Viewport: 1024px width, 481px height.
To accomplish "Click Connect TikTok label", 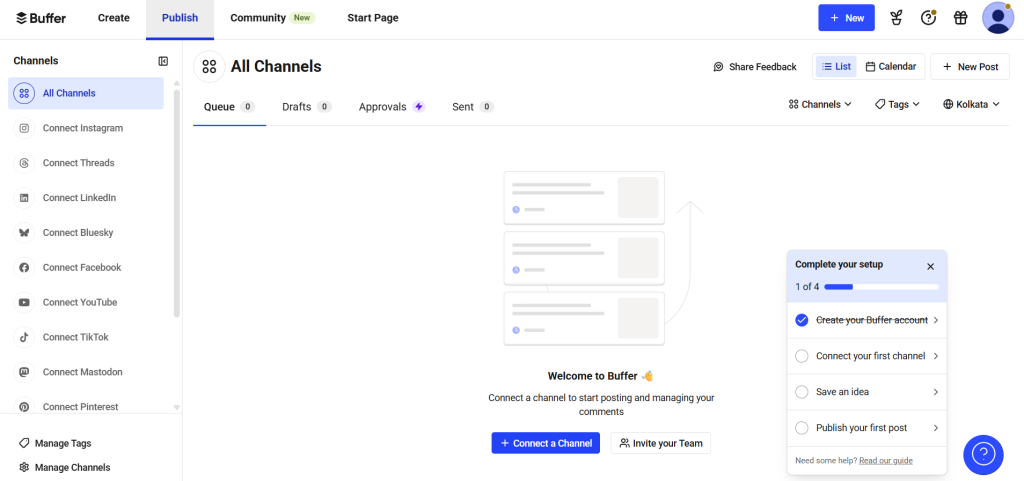I will pyautogui.click(x=76, y=337).
